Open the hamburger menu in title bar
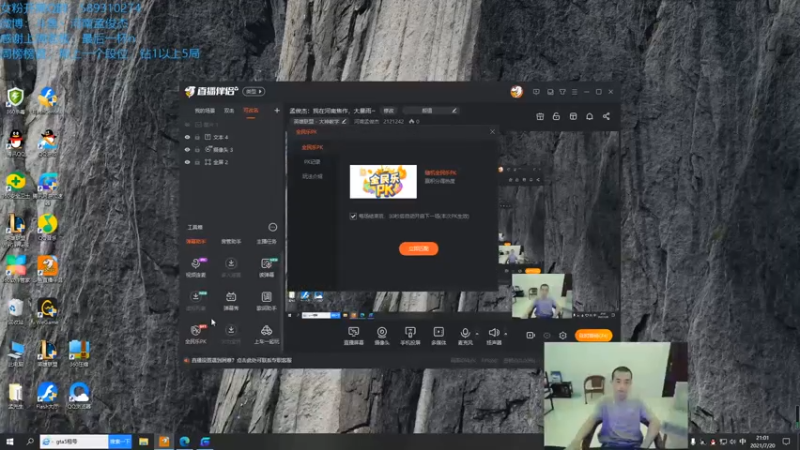Screen dimensions: 800x450 pyautogui.click(x=574, y=92)
